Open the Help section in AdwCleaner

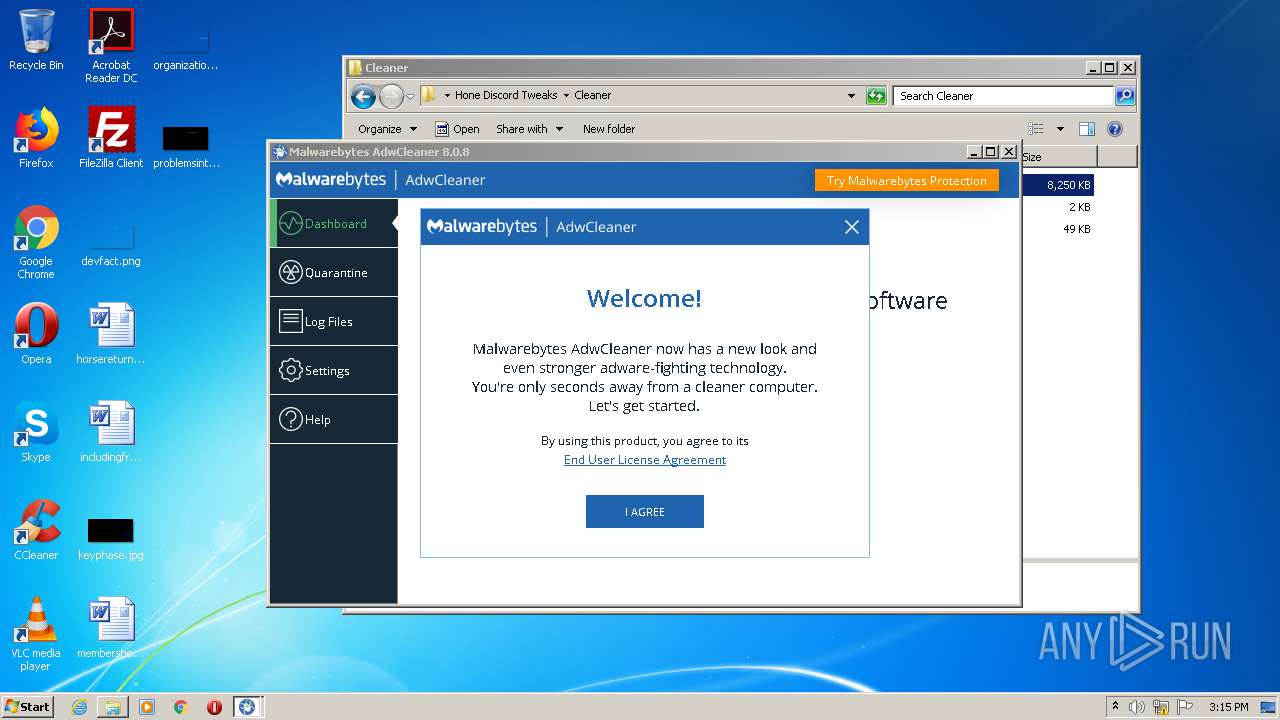pos(334,419)
